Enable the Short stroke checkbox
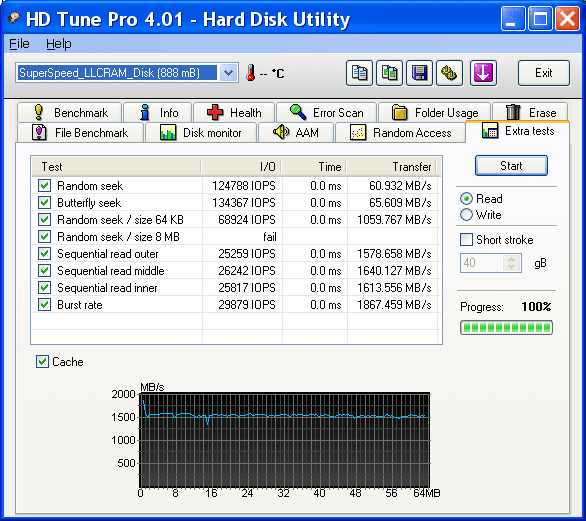Image resolution: width=586 pixels, height=521 pixels. 466,240
